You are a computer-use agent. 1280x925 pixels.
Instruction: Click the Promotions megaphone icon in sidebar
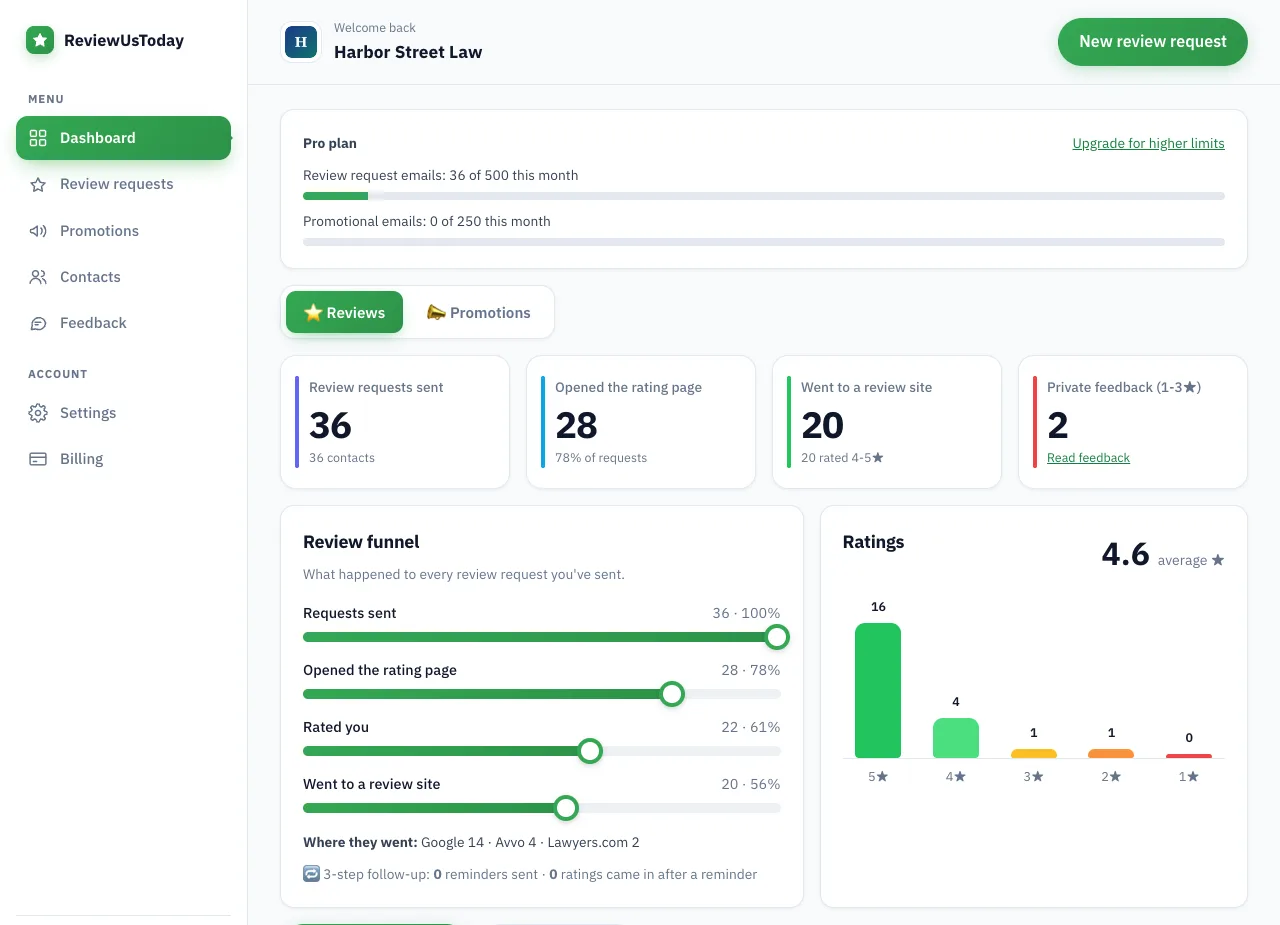(x=38, y=231)
